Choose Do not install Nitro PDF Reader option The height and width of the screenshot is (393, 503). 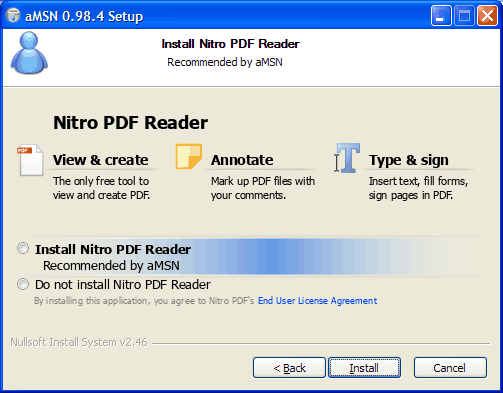click(x=23, y=284)
